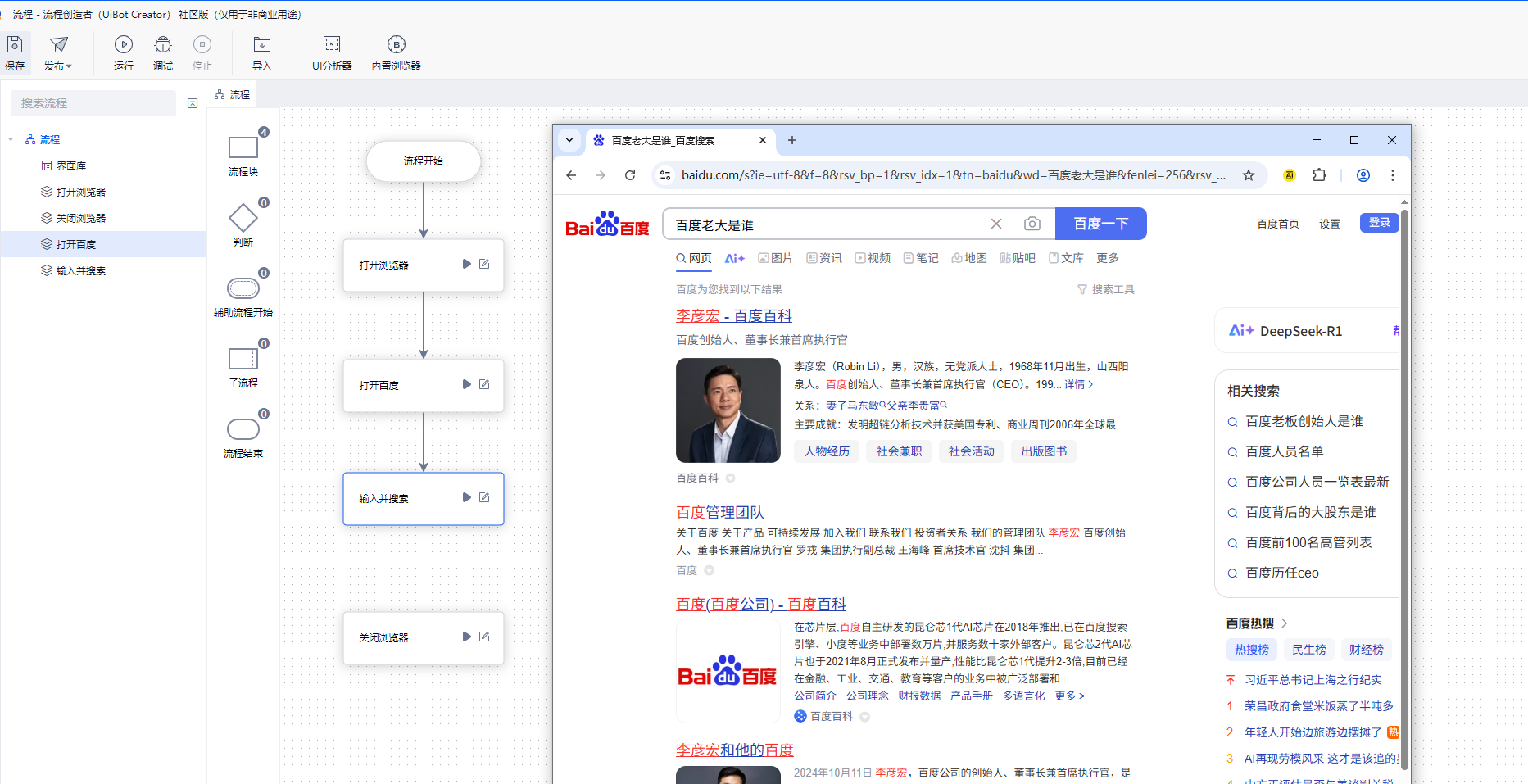The image size is (1528, 784).
Task: Click the browser page vertical scrollbar
Action: point(1404,492)
